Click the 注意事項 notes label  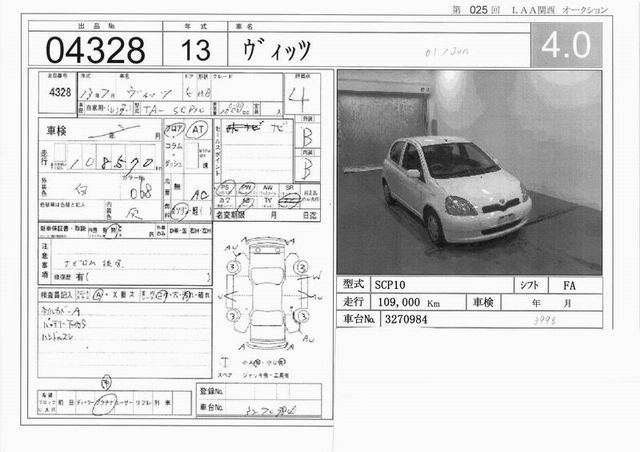[45, 261]
